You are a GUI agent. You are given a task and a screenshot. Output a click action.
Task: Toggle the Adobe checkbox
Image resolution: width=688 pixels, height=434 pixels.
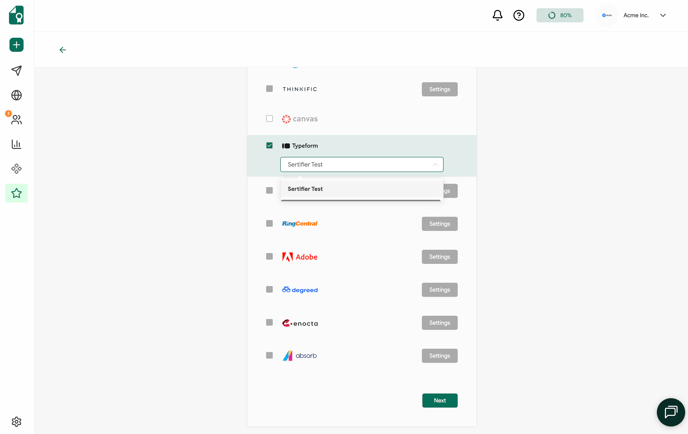269,257
